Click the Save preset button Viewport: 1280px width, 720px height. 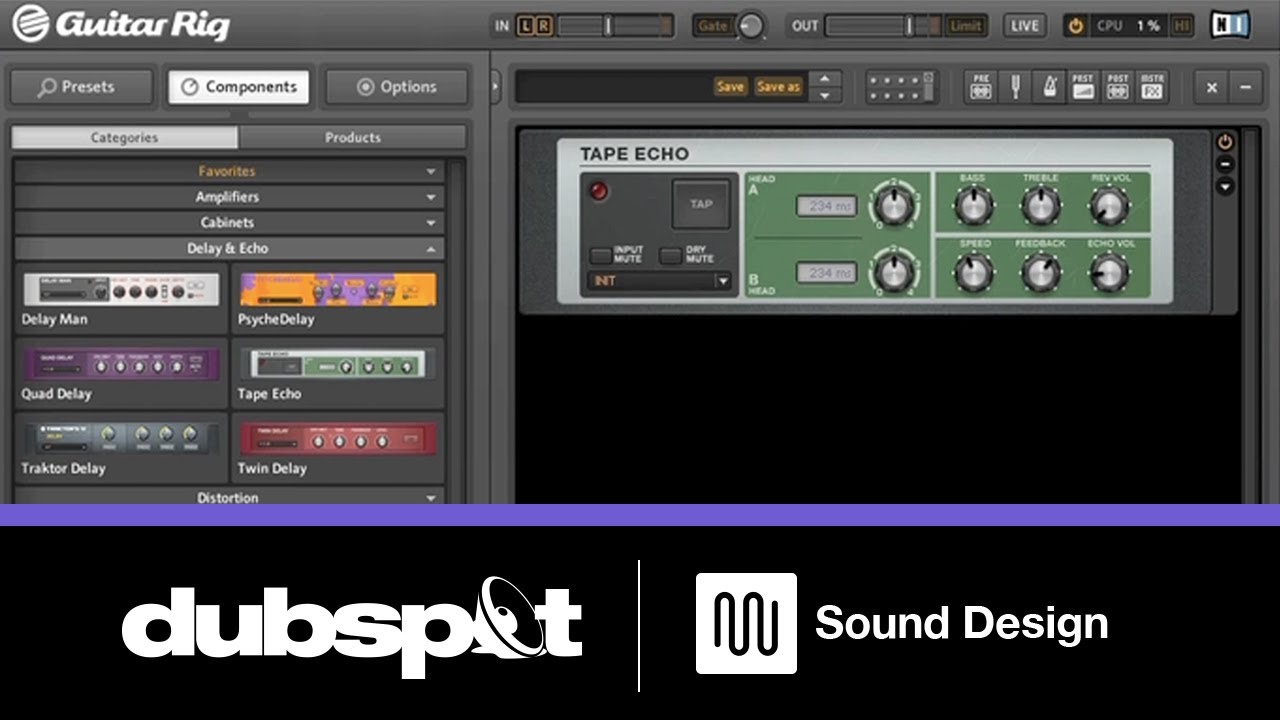click(x=730, y=87)
